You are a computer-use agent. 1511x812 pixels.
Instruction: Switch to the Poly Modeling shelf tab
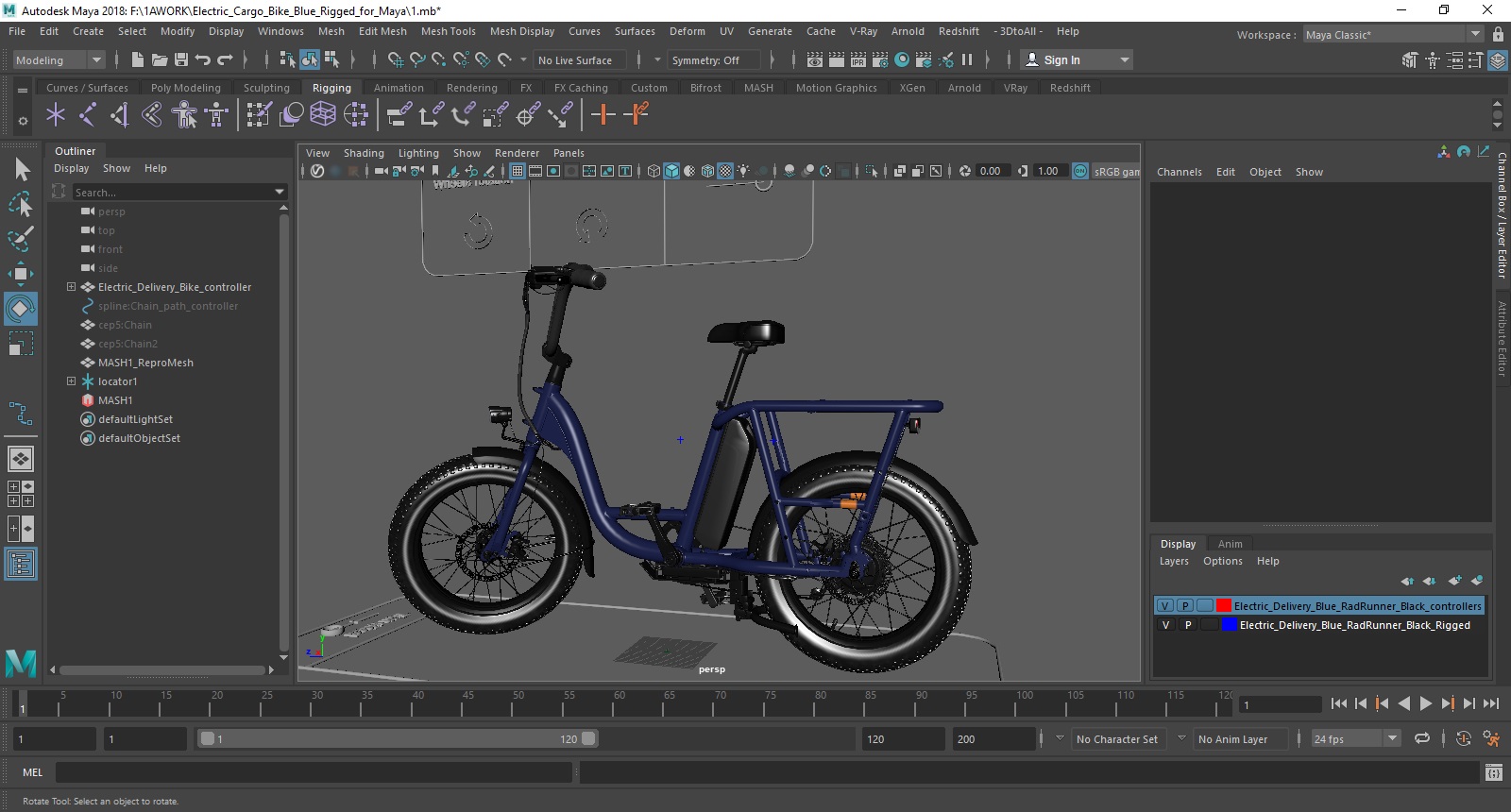click(185, 88)
